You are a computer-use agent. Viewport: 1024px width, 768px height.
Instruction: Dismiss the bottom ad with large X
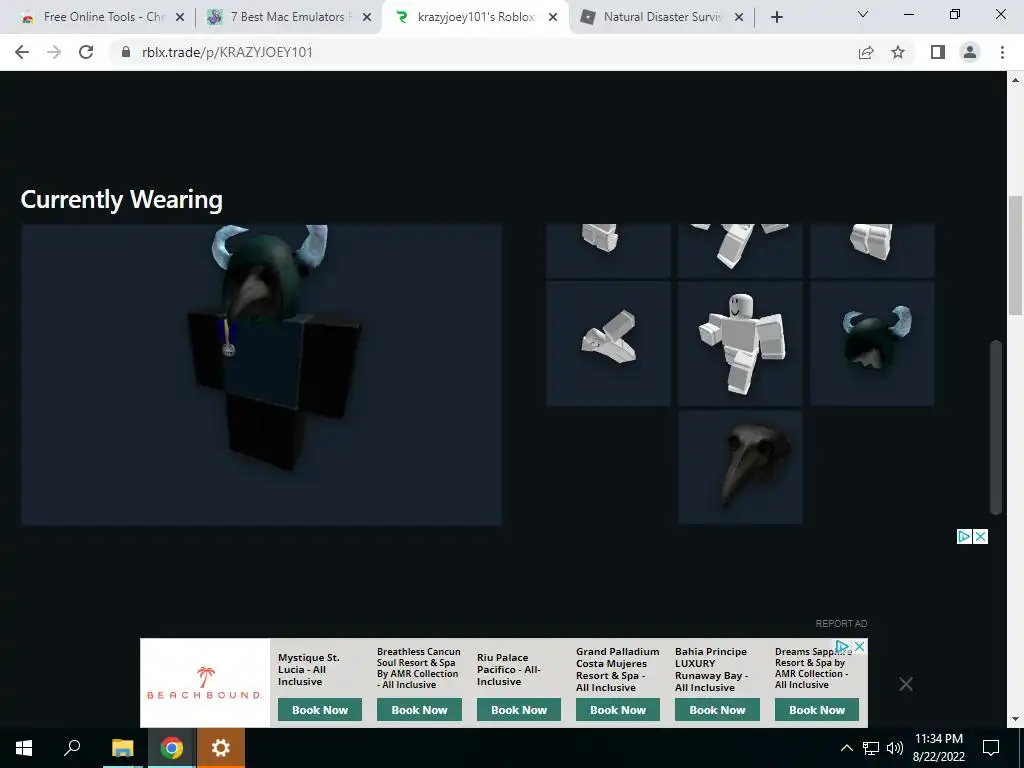click(x=906, y=684)
